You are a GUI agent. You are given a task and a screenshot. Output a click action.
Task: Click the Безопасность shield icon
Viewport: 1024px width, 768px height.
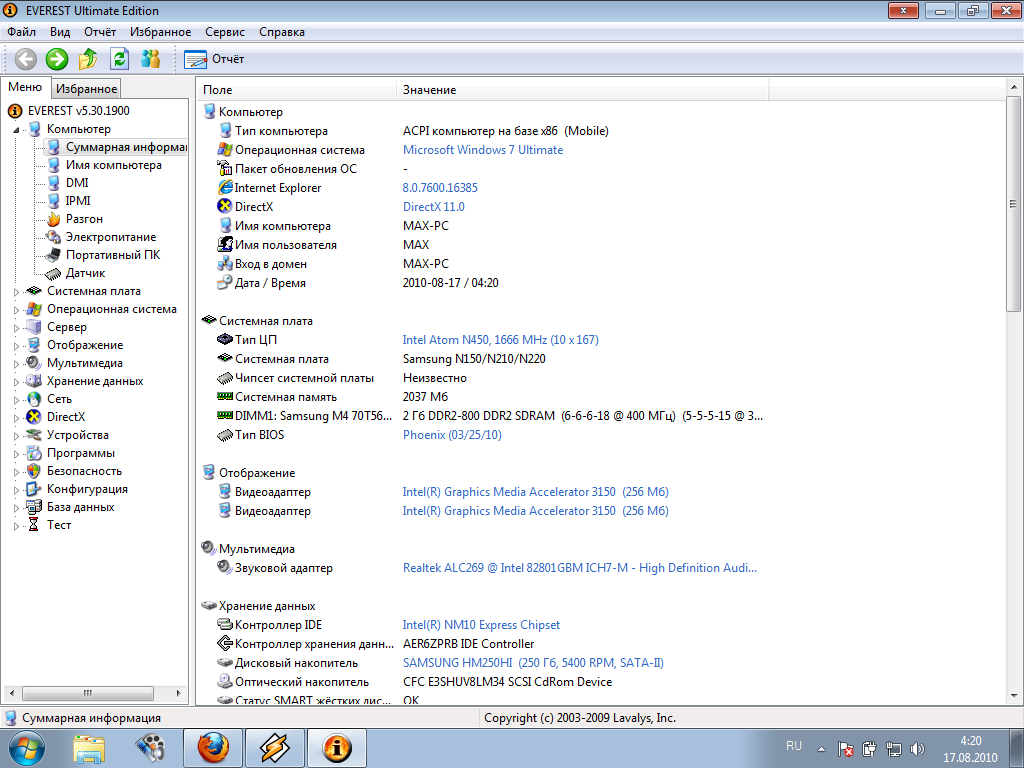(34, 471)
